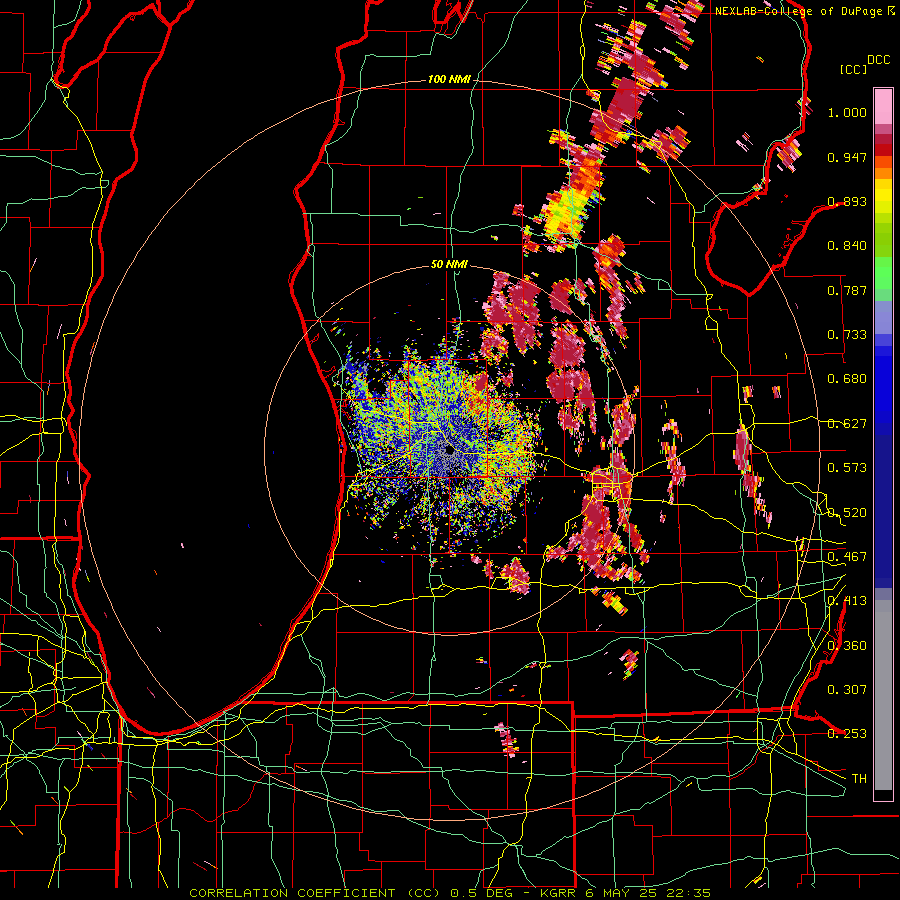Click the 0.360 scale value
900x900 pixels.
pos(847,646)
